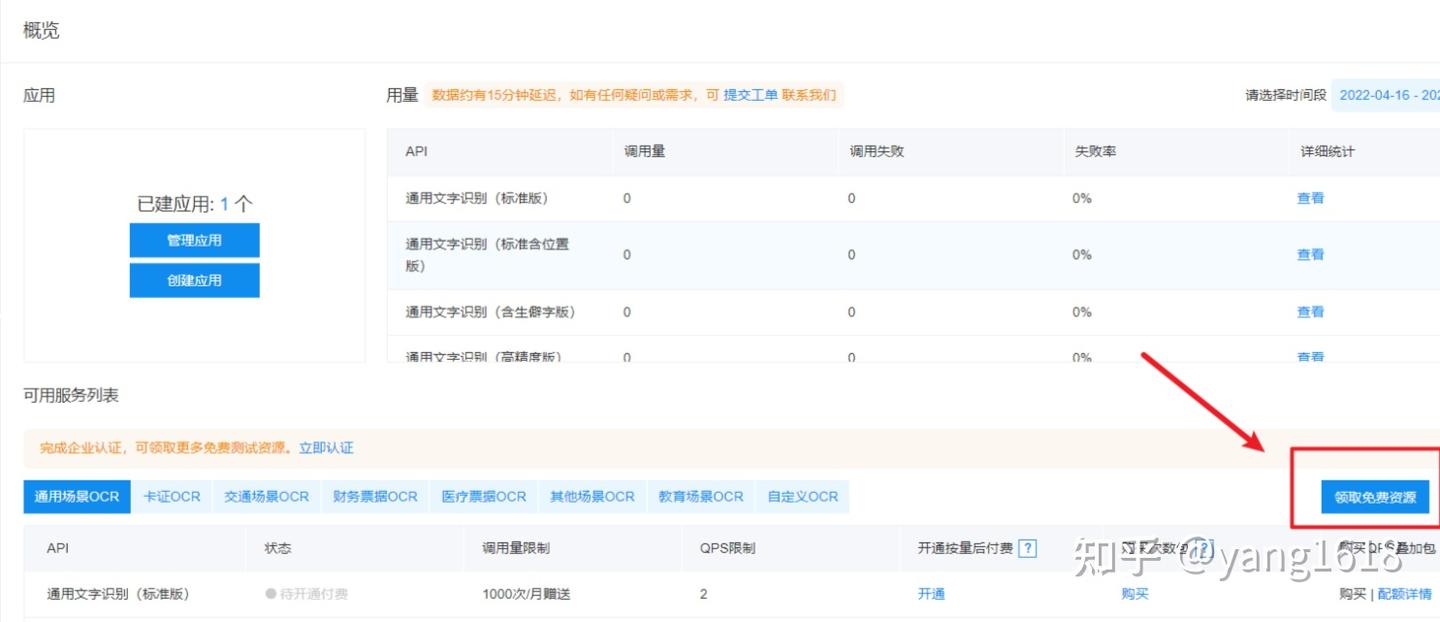Click the purchase count package help icon
The image size is (1440, 622).
point(1205,548)
